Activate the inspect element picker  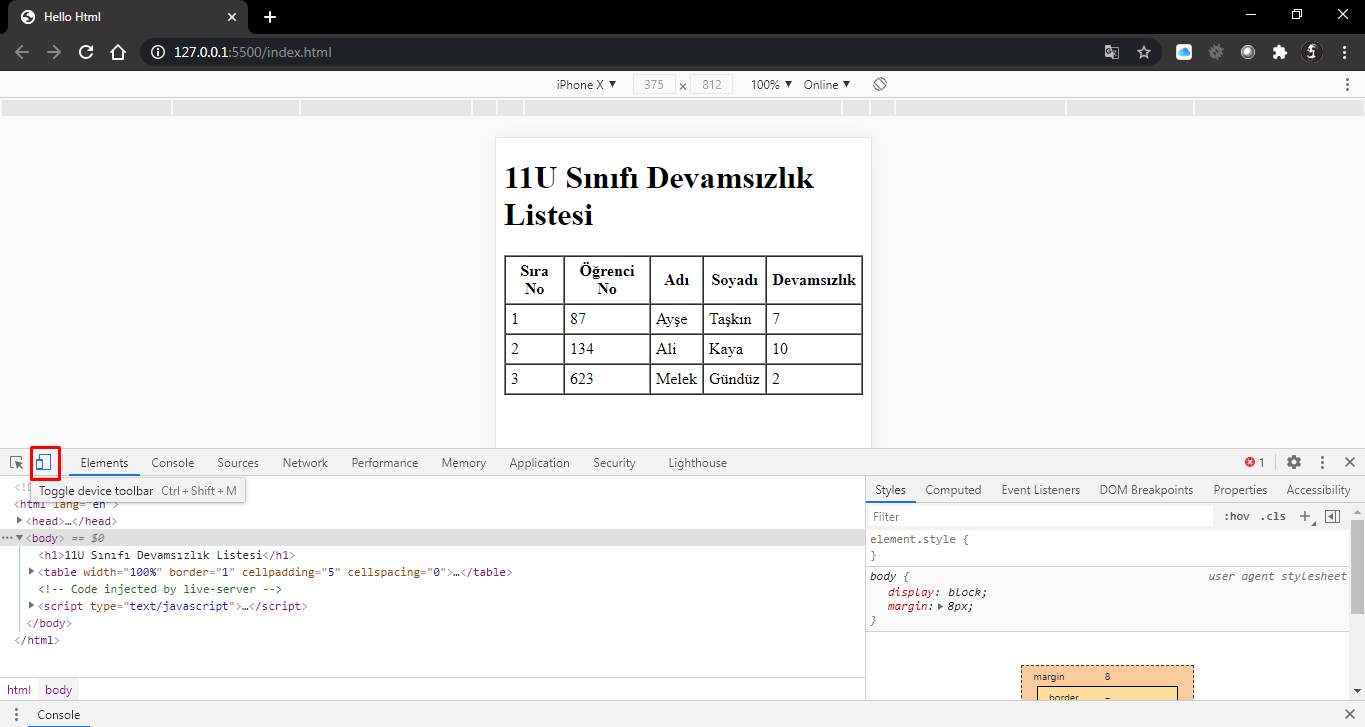tap(17, 462)
